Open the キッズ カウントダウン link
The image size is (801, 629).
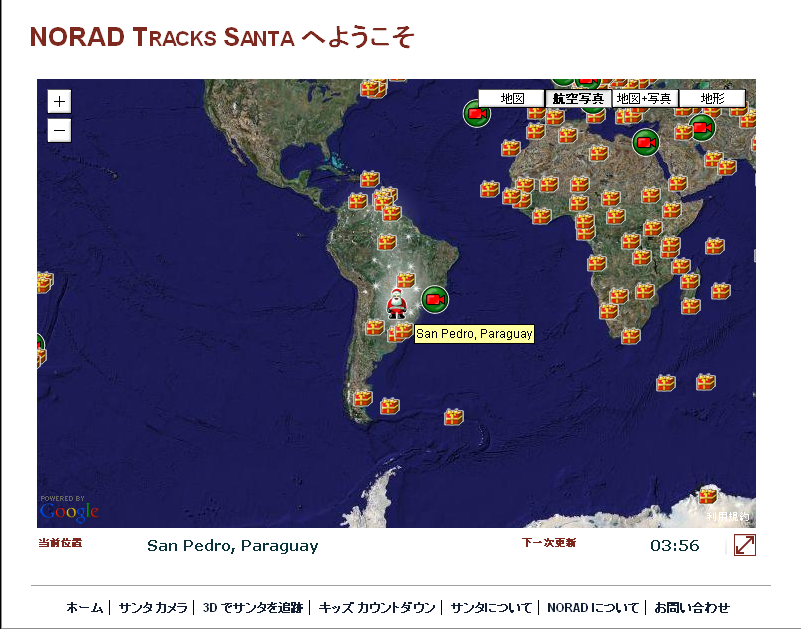point(377,608)
